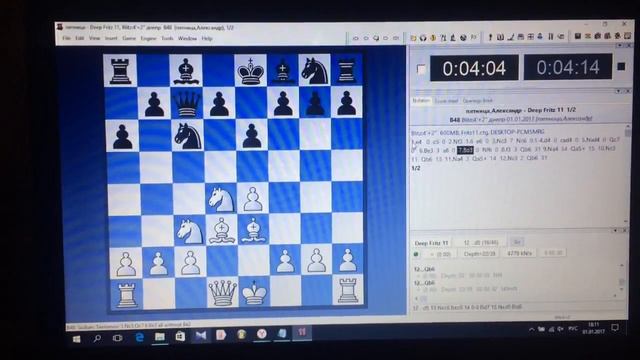Click the line graph toolbar icon
This screenshot has width=640, height=360.
pyautogui.click(x=511, y=37)
